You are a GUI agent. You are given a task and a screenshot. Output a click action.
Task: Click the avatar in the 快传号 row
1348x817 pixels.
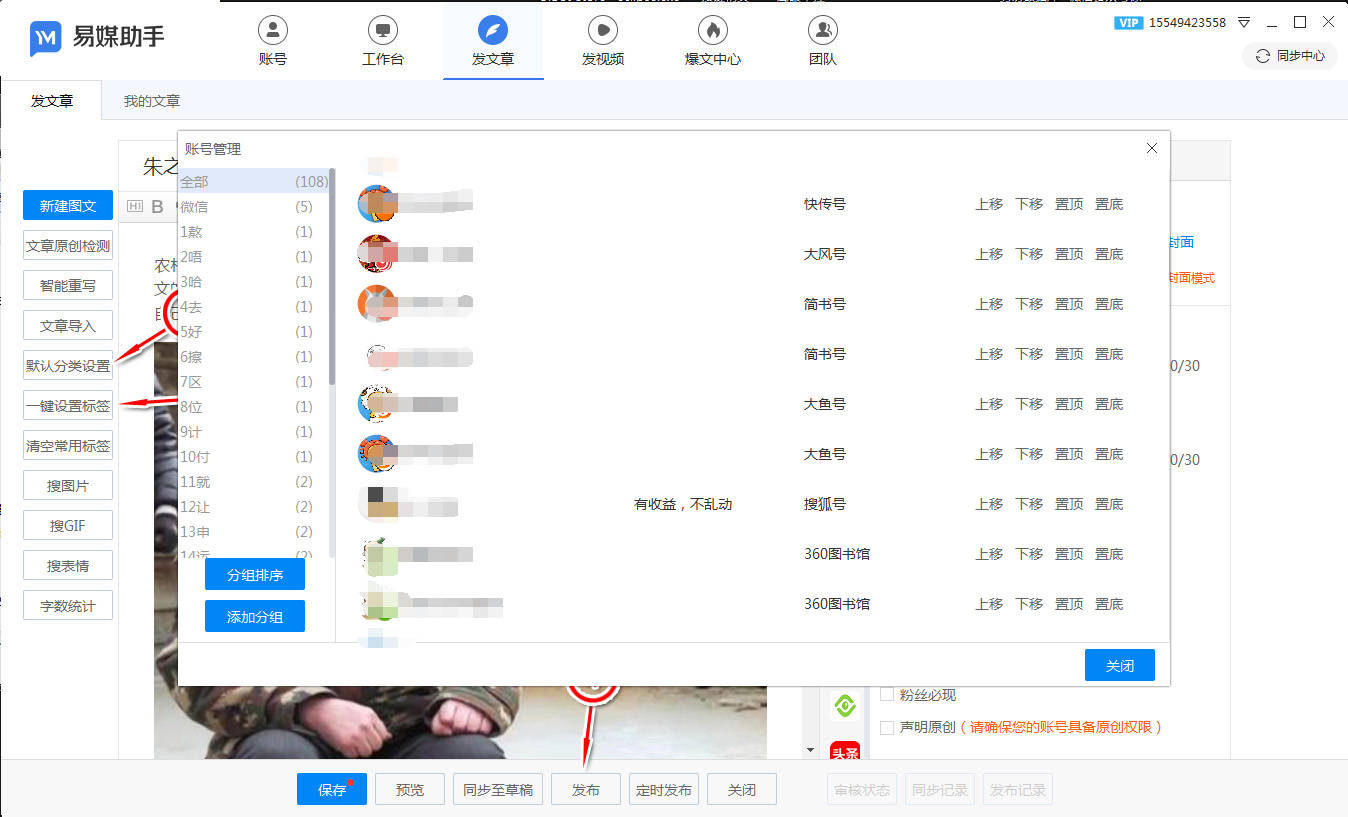[377, 203]
